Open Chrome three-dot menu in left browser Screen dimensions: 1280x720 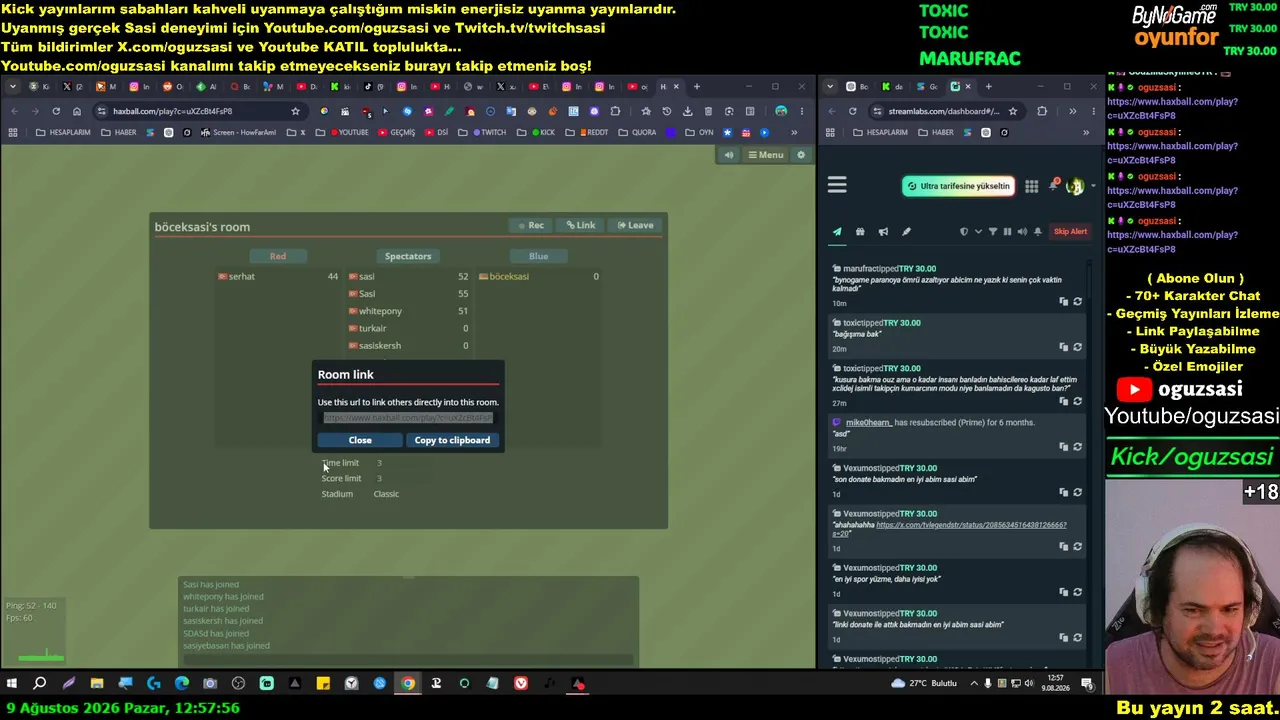click(801, 111)
